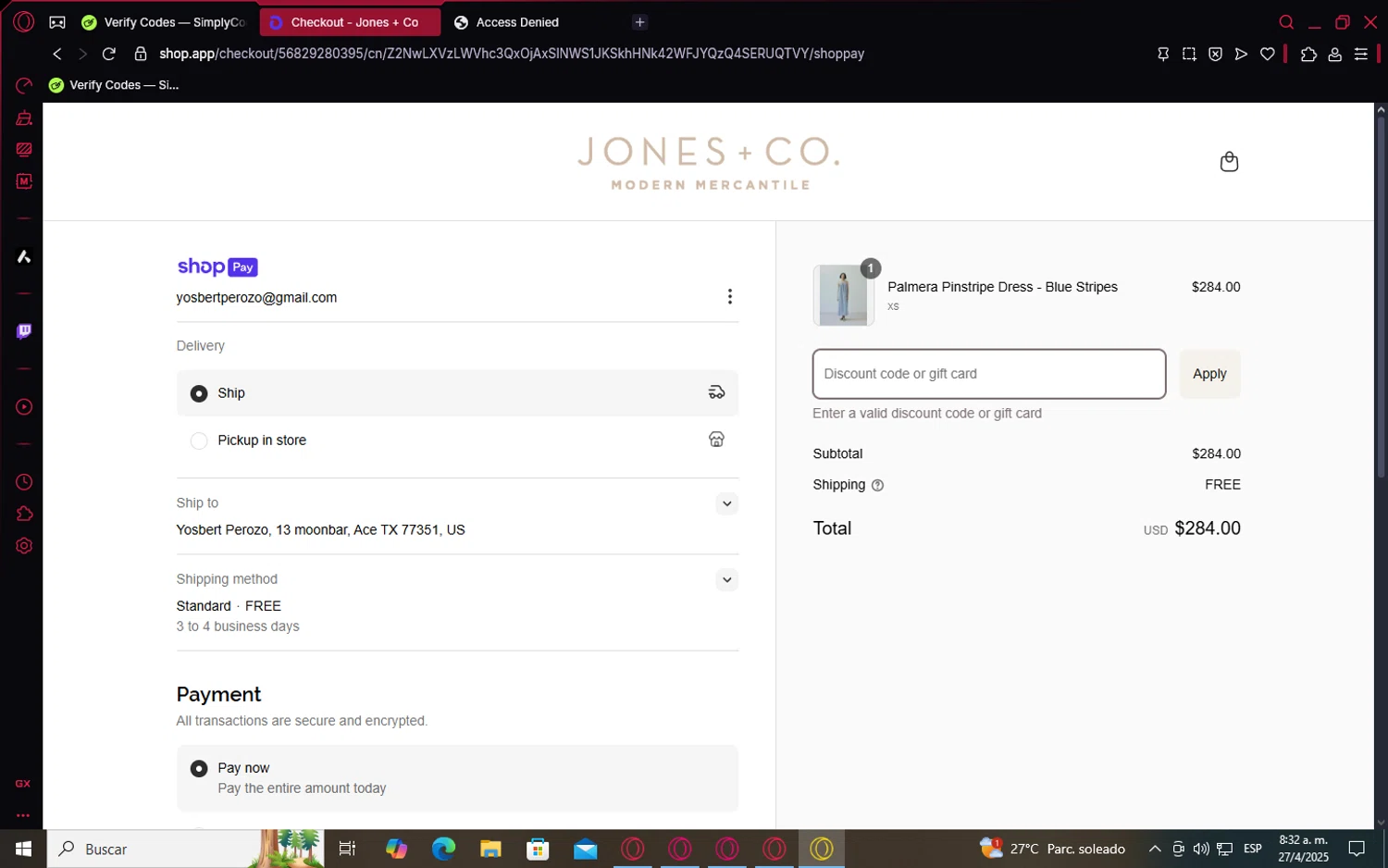Image resolution: width=1388 pixels, height=868 pixels.
Task: Click the truck icon in Ship row
Action: point(716,392)
